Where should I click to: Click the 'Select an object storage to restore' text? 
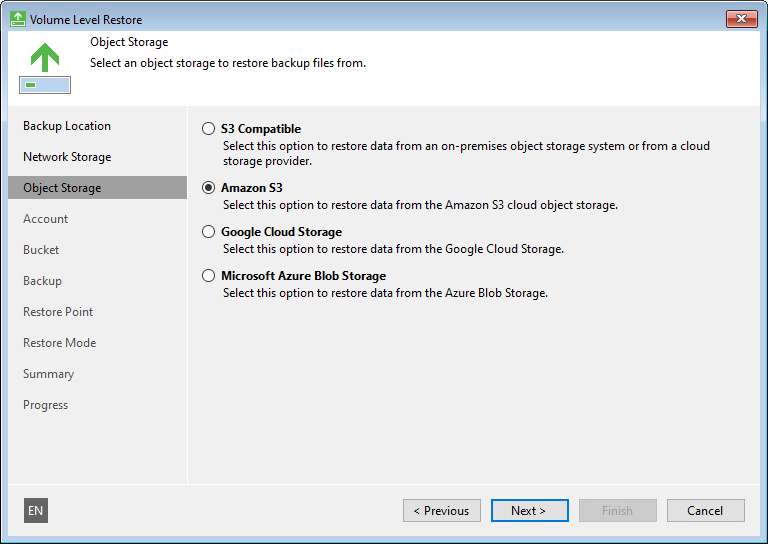tap(228, 63)
